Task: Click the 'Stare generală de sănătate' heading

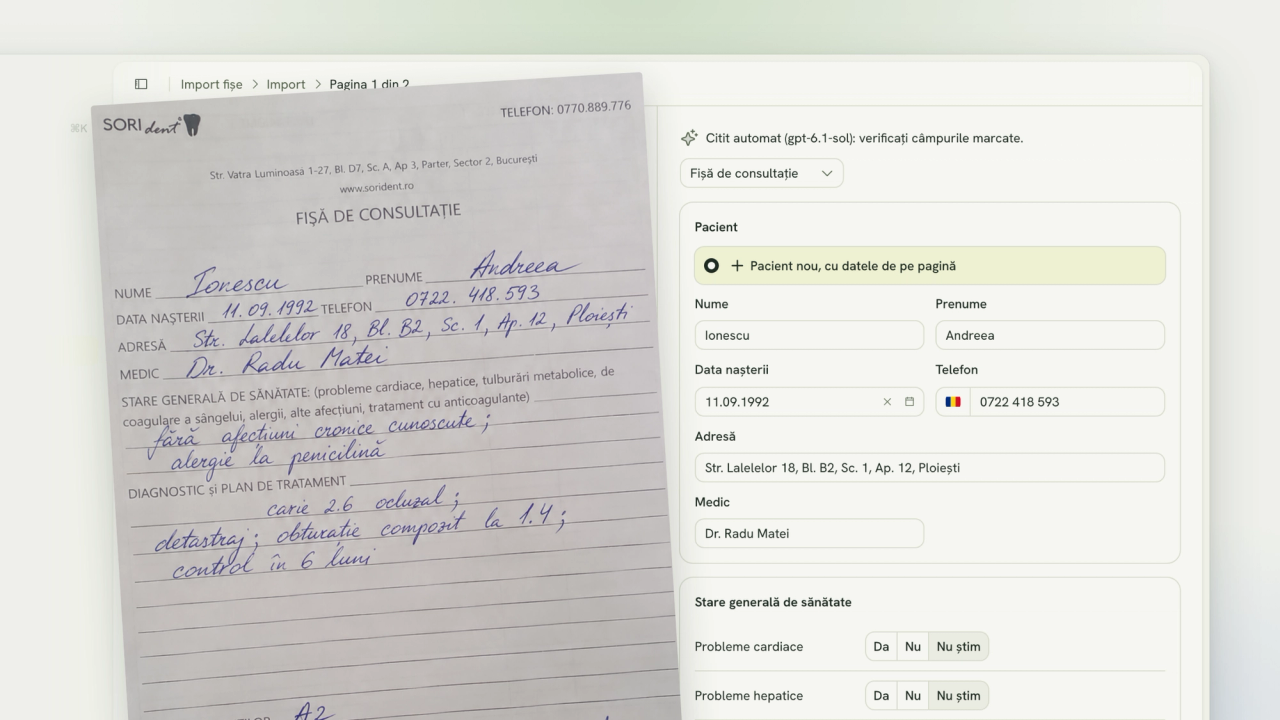Action: click(x=773, y=602)
